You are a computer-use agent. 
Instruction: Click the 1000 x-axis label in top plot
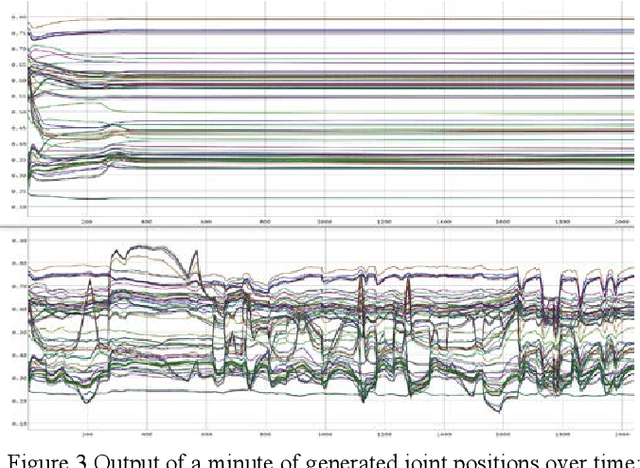324,222
